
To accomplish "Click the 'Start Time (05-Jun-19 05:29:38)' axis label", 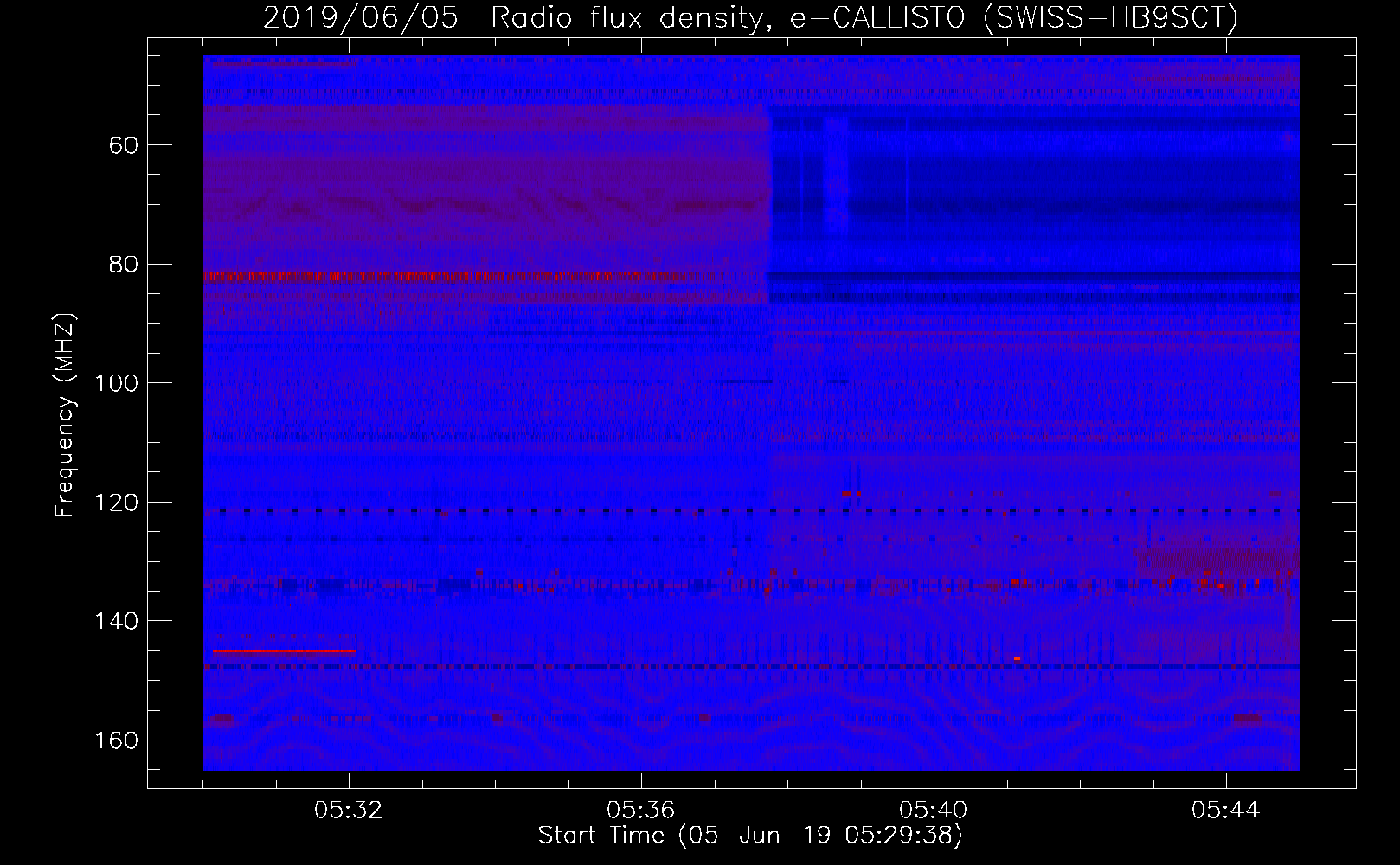I will pyautogui.click(x=750, y=836).
